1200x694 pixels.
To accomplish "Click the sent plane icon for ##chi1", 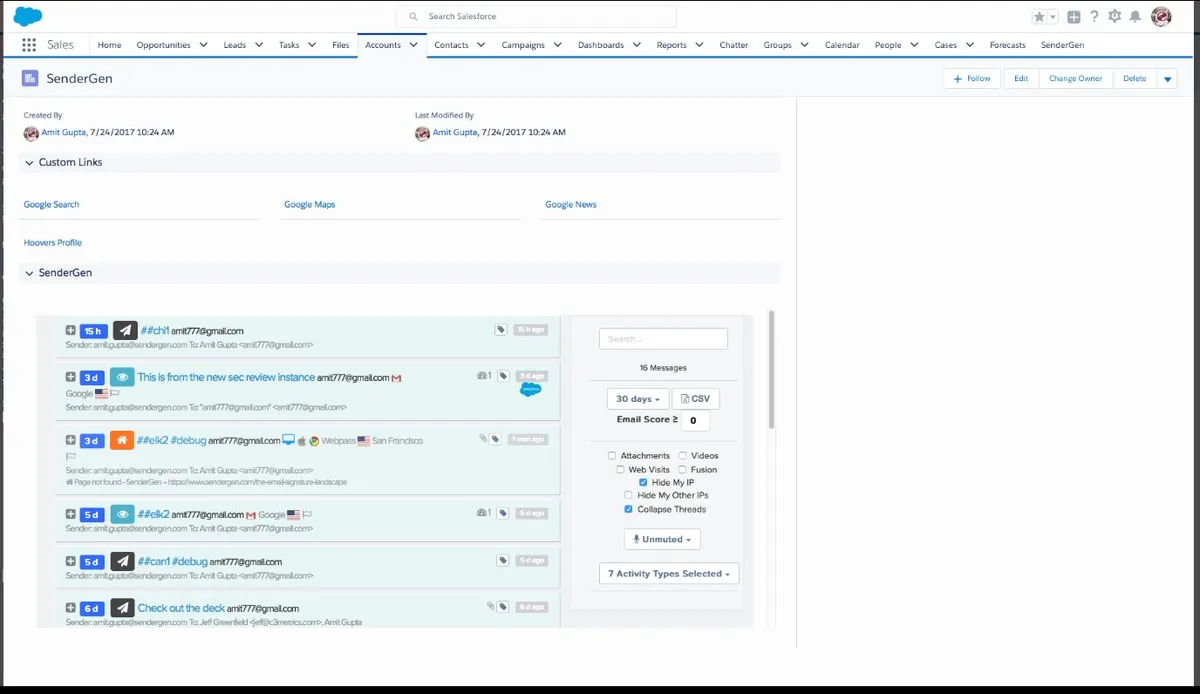I will 124,330.
